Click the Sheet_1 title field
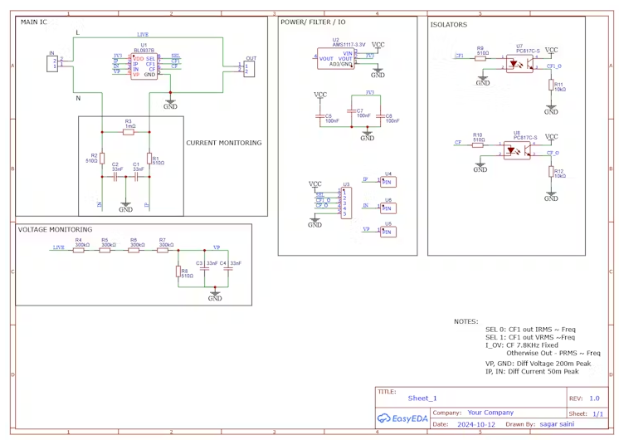The width and height of the screenshot is (620, 440). point(396,397)
